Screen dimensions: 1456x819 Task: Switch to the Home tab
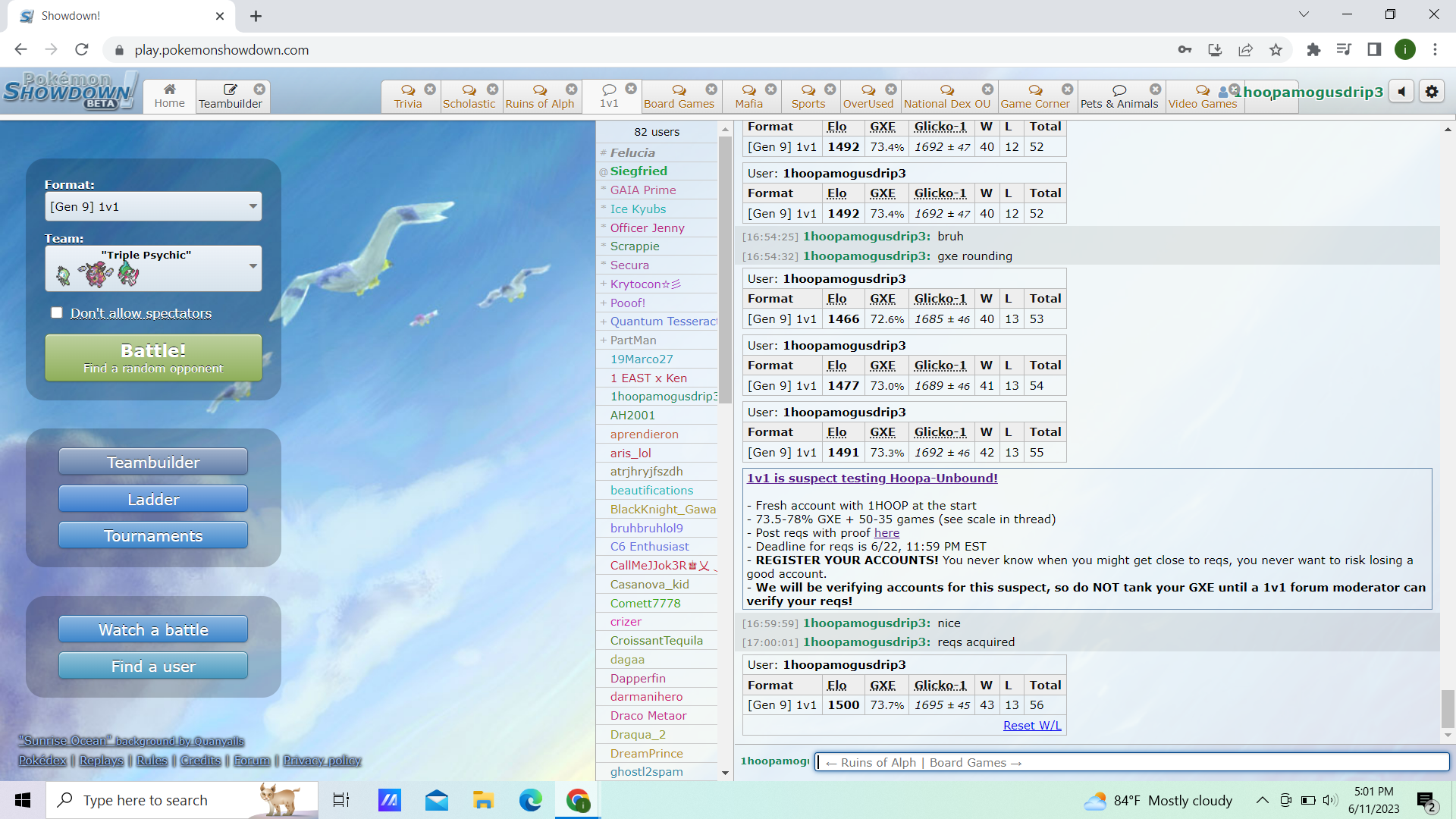[x=169, y=96]
